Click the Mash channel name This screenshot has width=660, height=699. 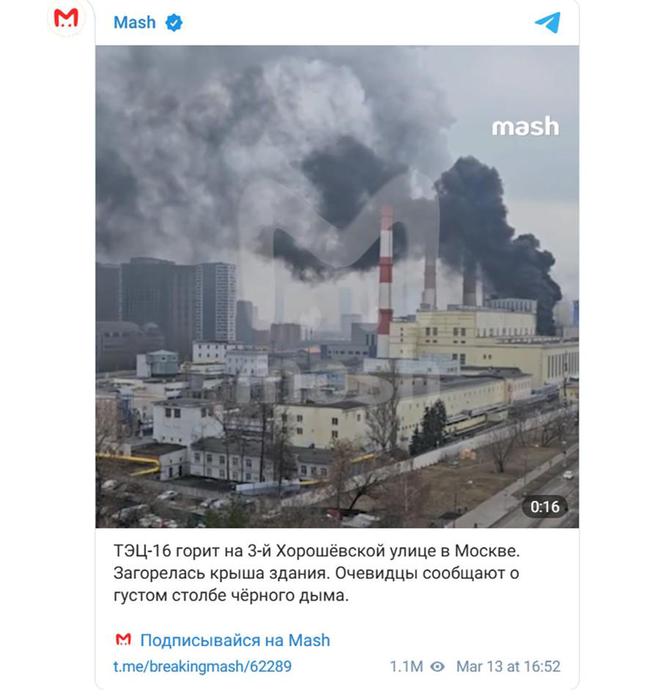135,22
